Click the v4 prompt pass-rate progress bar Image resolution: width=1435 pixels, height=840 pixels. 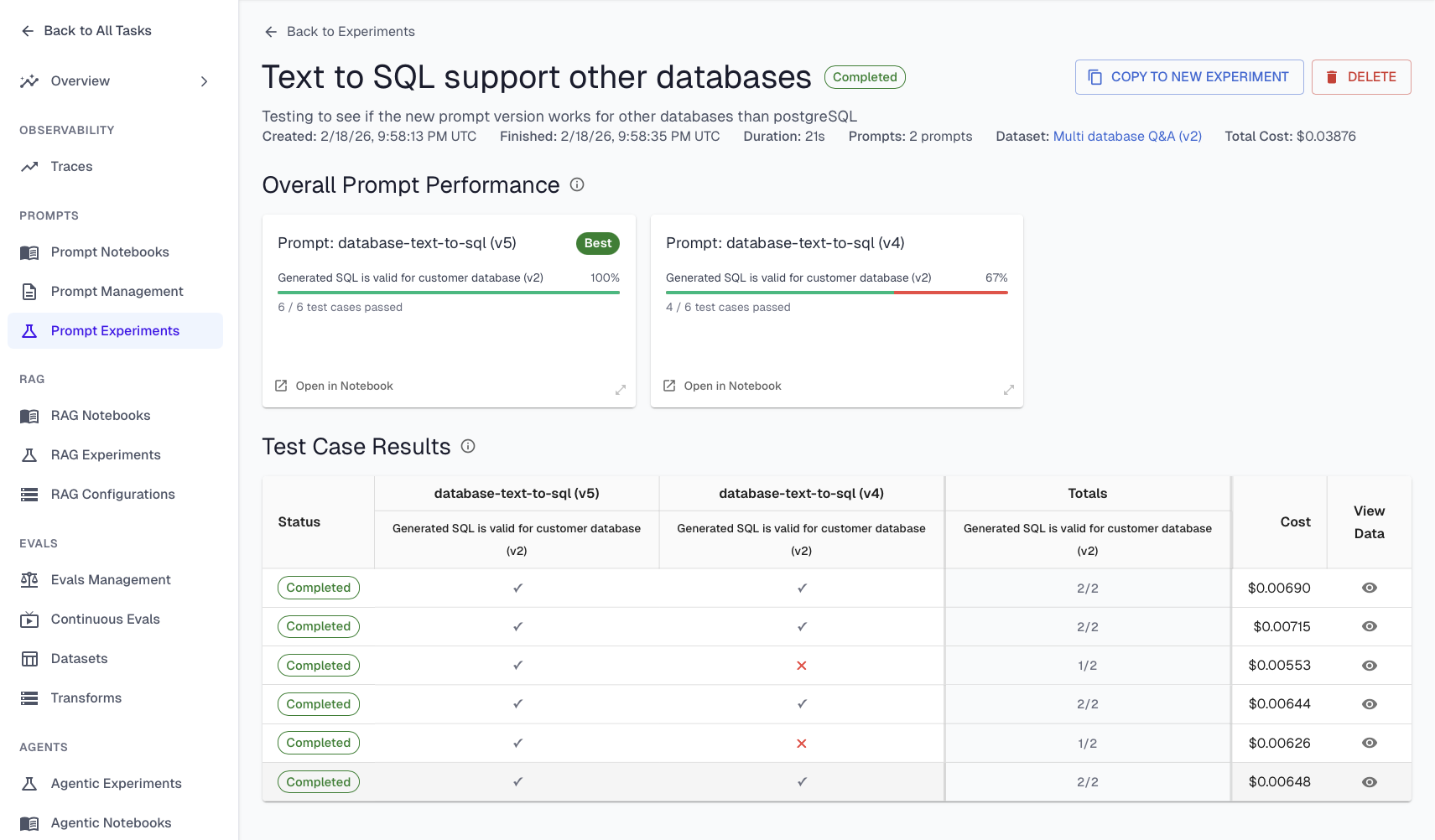(836, 293)
